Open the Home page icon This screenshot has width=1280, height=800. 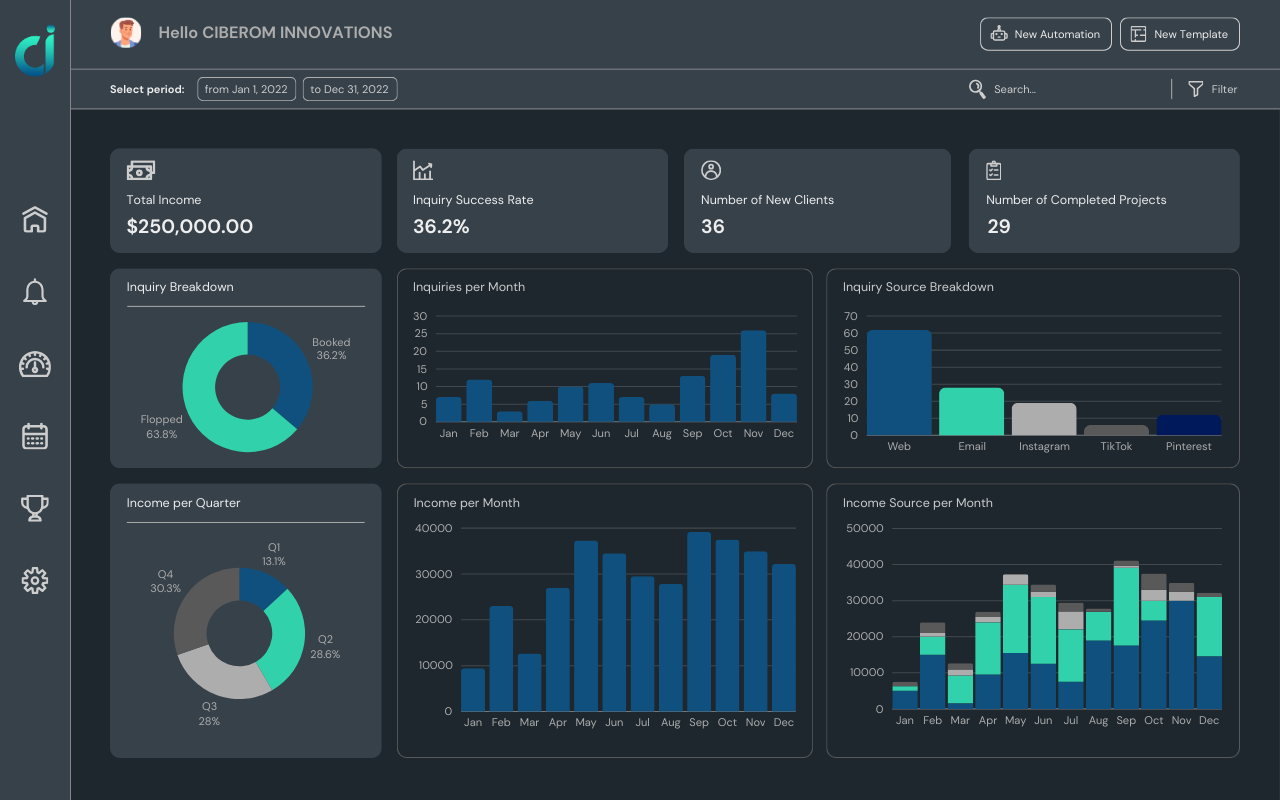(x=35, y=220)
